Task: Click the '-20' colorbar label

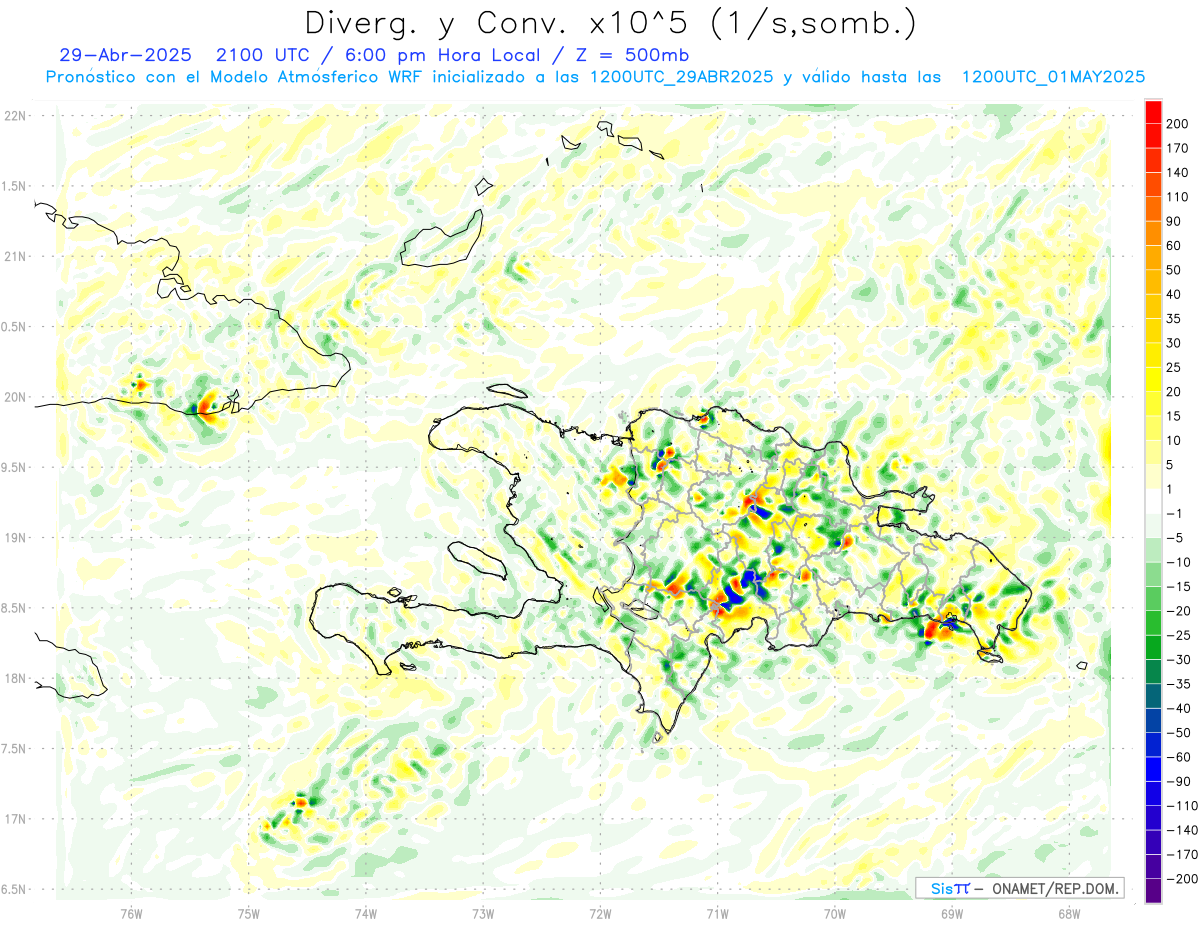Action: tap(1177, 611)
